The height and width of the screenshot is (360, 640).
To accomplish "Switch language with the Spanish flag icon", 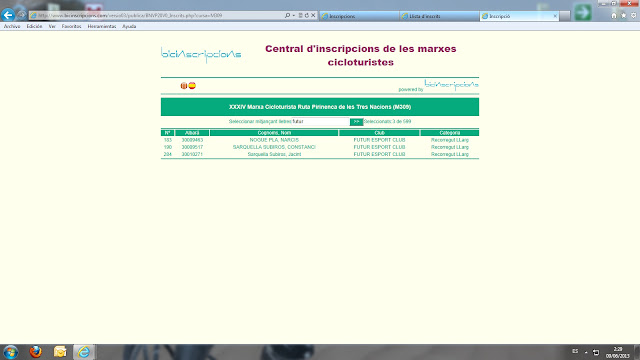I will click(x=192, y=85).
